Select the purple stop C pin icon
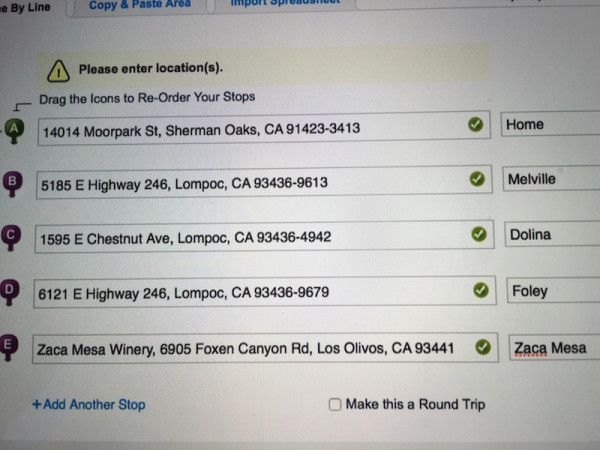Viewport: 600px width, 450px height. (11, 238)
